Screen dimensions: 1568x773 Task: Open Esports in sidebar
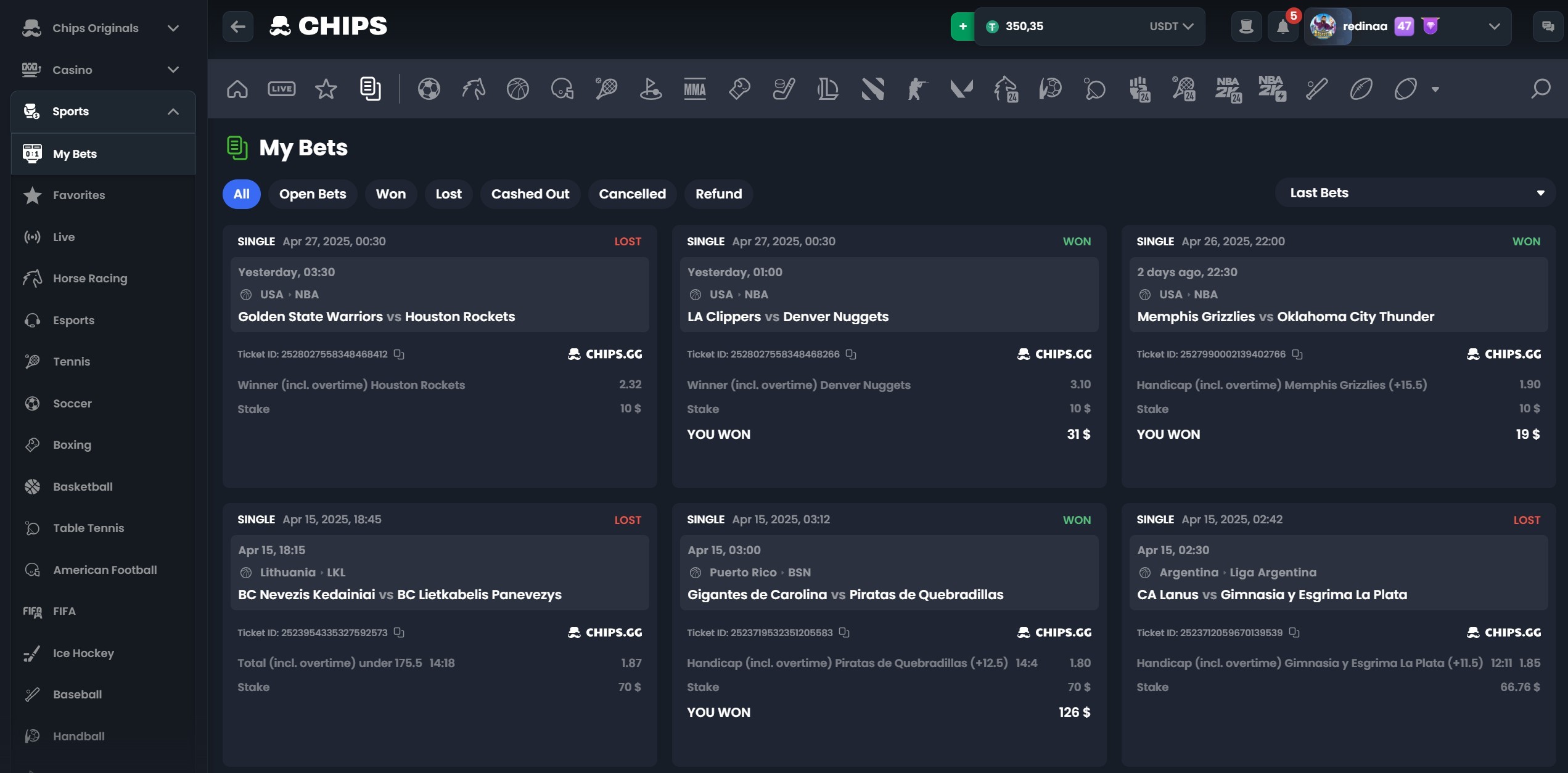click(103, 321)
